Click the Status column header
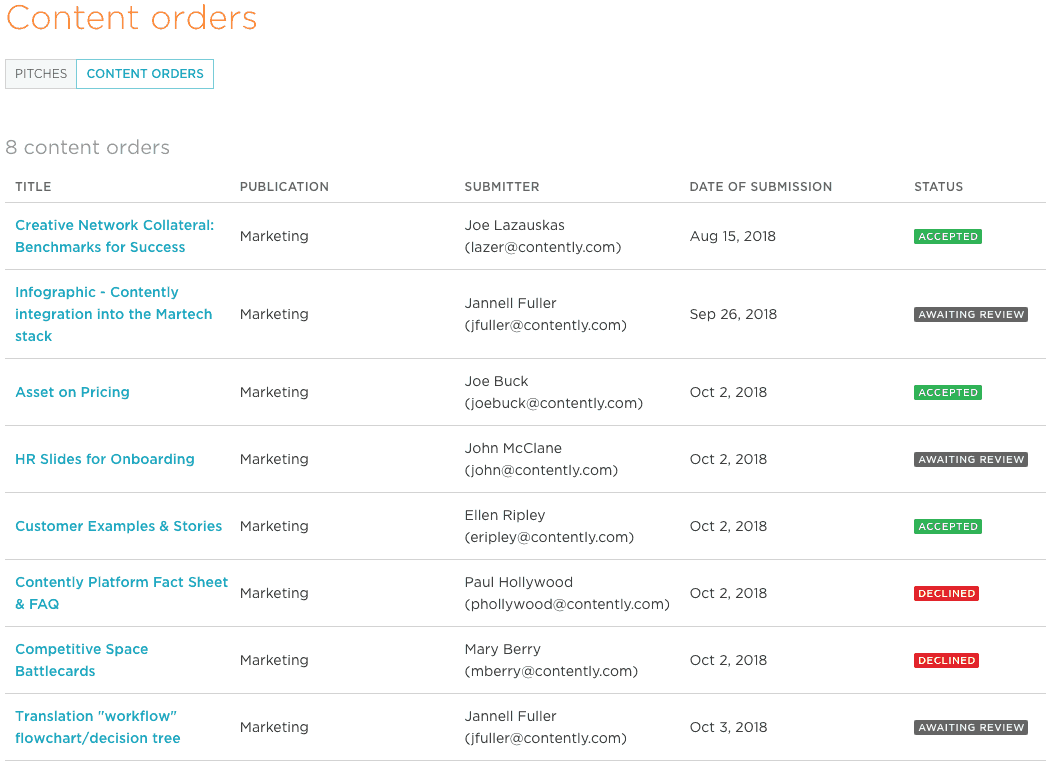Image resolution: width=1046 pixels, height=777 pixels. point(938,187)
